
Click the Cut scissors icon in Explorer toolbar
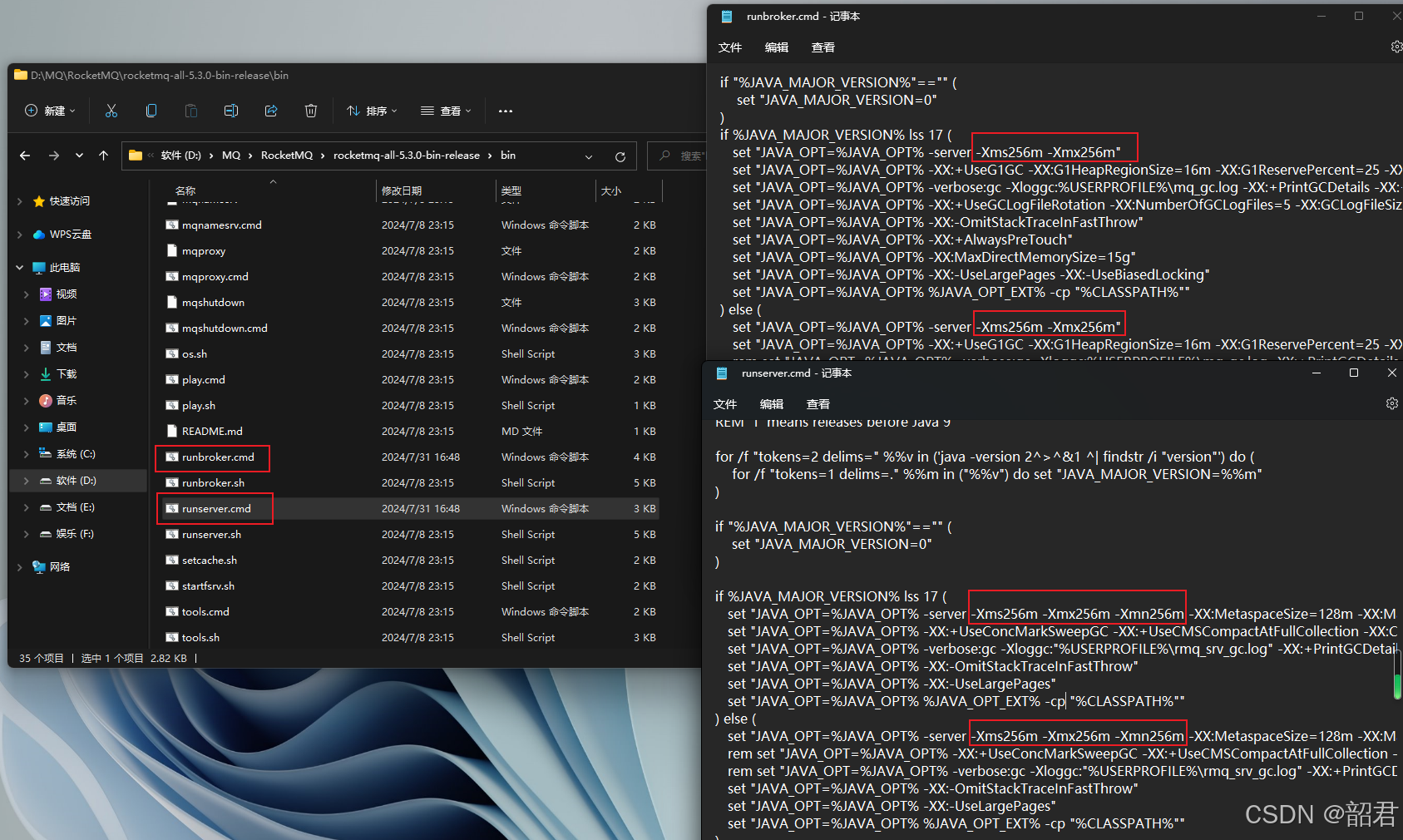[x=111, y=111]
